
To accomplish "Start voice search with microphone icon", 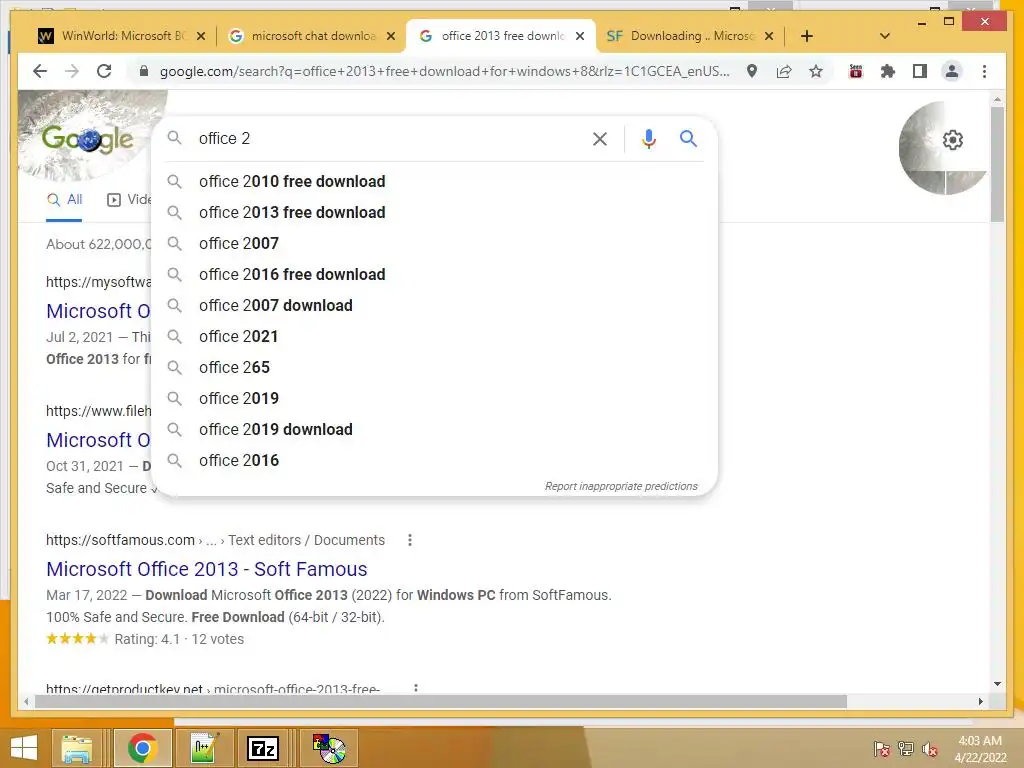I will pyautogui.click(x=648, y=138).
